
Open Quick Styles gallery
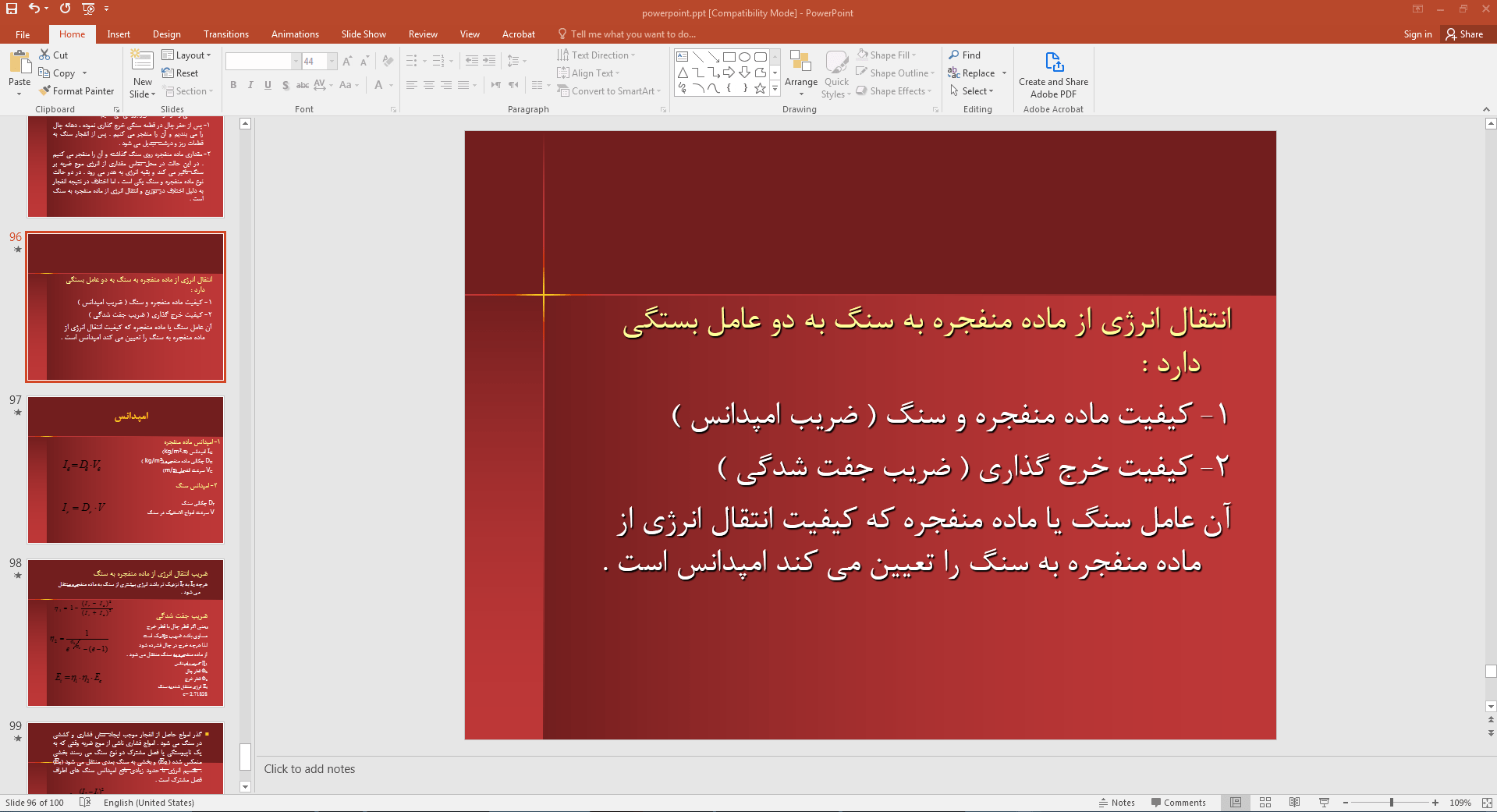pyautogui.click(x=835, y=73)
